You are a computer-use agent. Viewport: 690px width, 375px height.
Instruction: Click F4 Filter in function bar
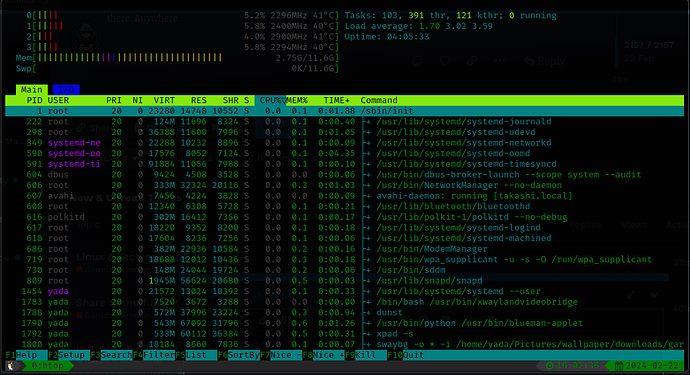click(x=154, y=355)
